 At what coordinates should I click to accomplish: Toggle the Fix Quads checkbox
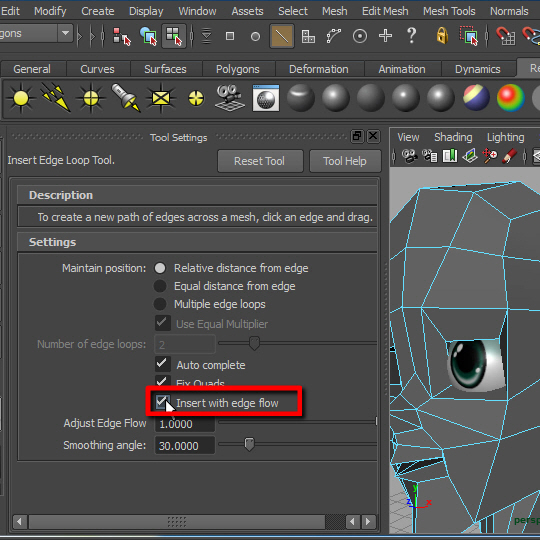[x=162, y=381]
